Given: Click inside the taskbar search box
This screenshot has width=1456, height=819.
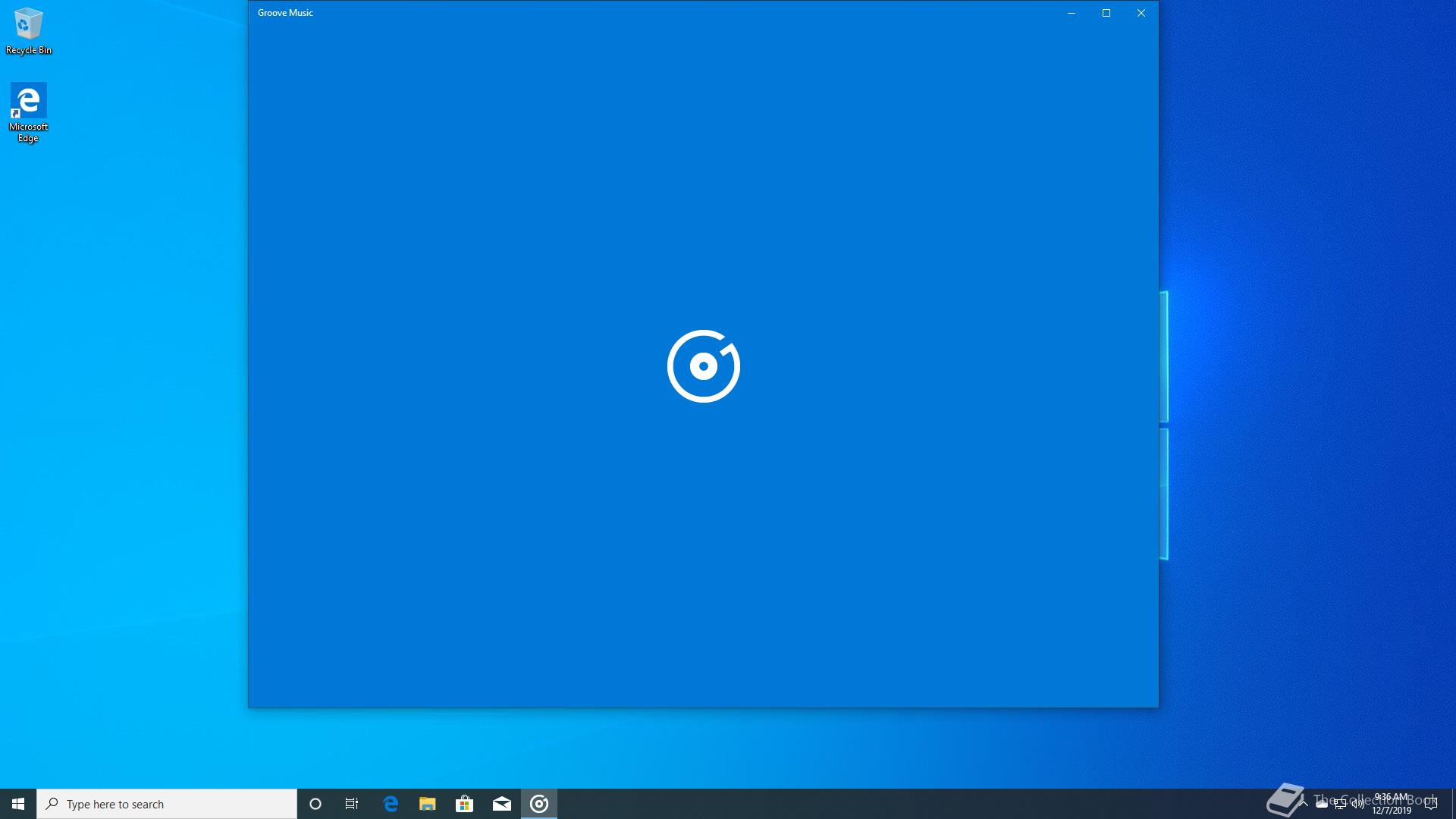Looking at the screenshot, I should (167, 804).
